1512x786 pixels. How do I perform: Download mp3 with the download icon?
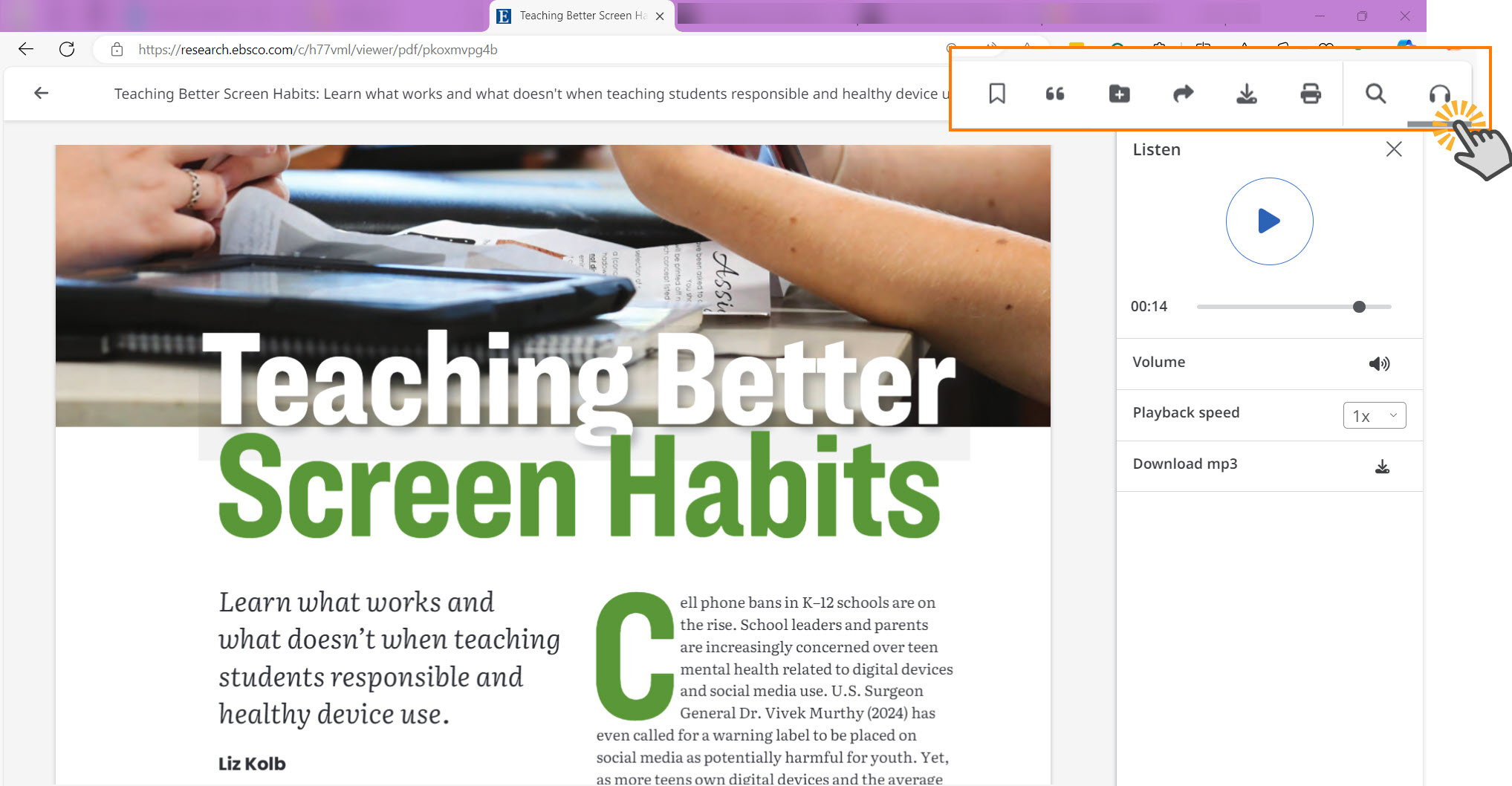click(1382, 467)
